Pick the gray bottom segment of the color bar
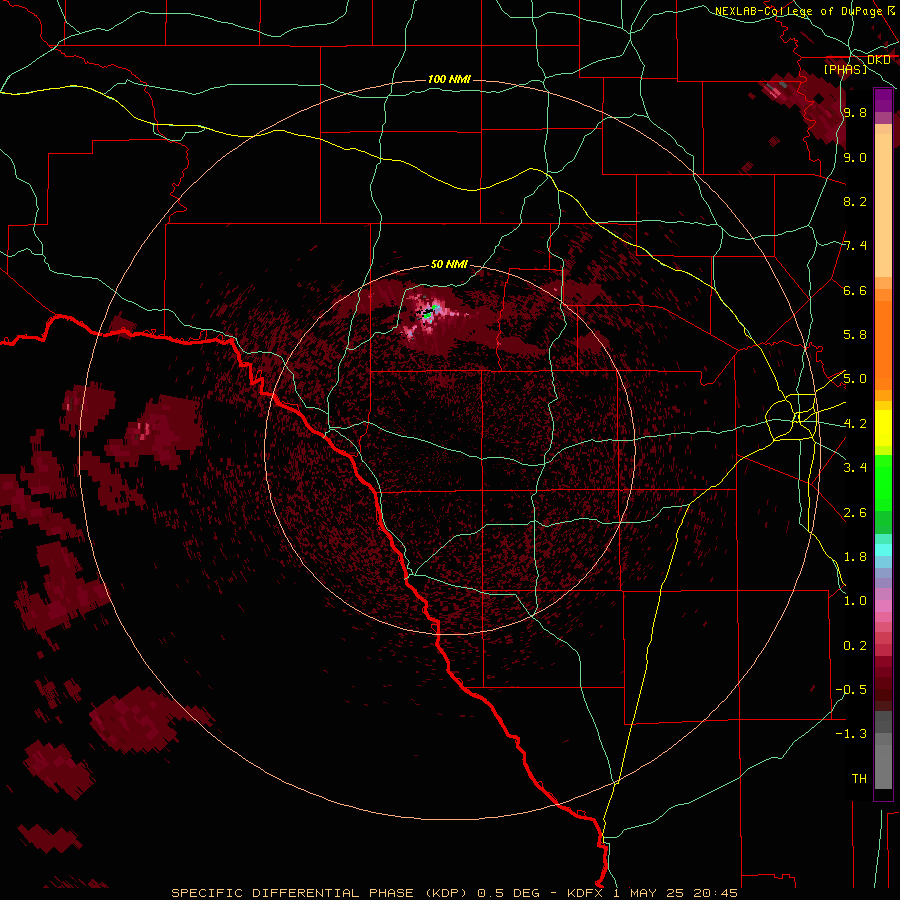The image size is (900, 900). tap(883, 752)
